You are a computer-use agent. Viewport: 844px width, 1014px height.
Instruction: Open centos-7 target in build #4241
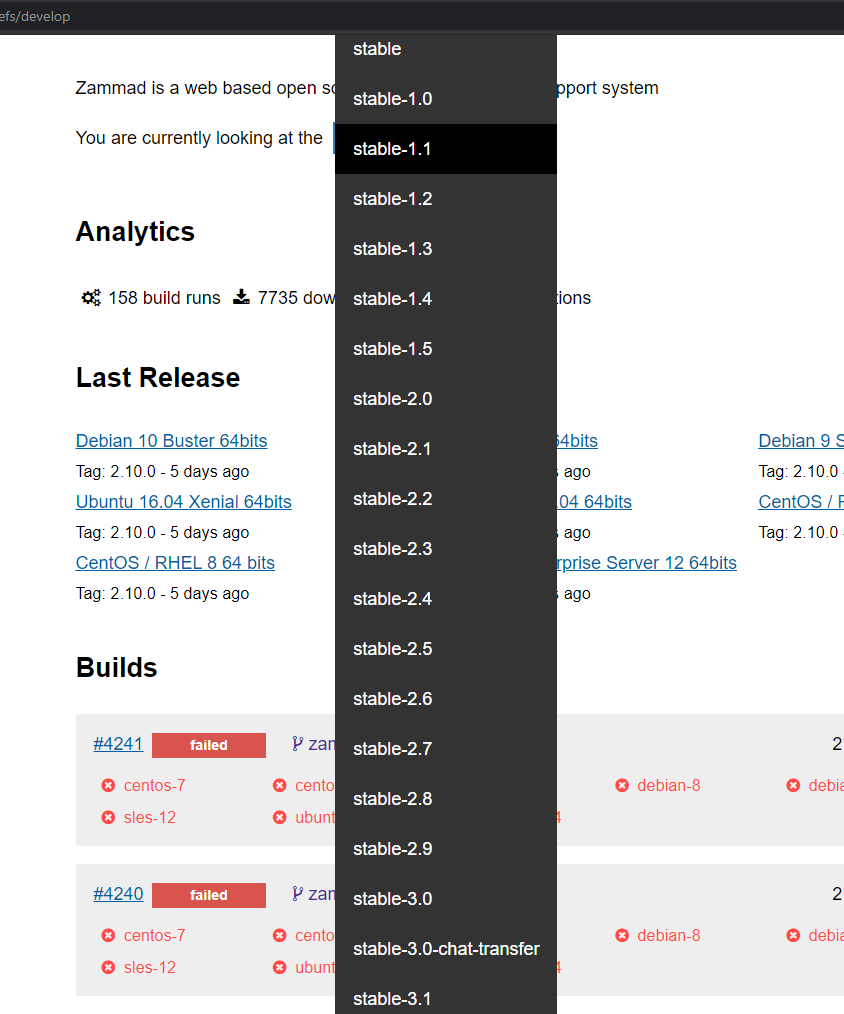[155, 785]
